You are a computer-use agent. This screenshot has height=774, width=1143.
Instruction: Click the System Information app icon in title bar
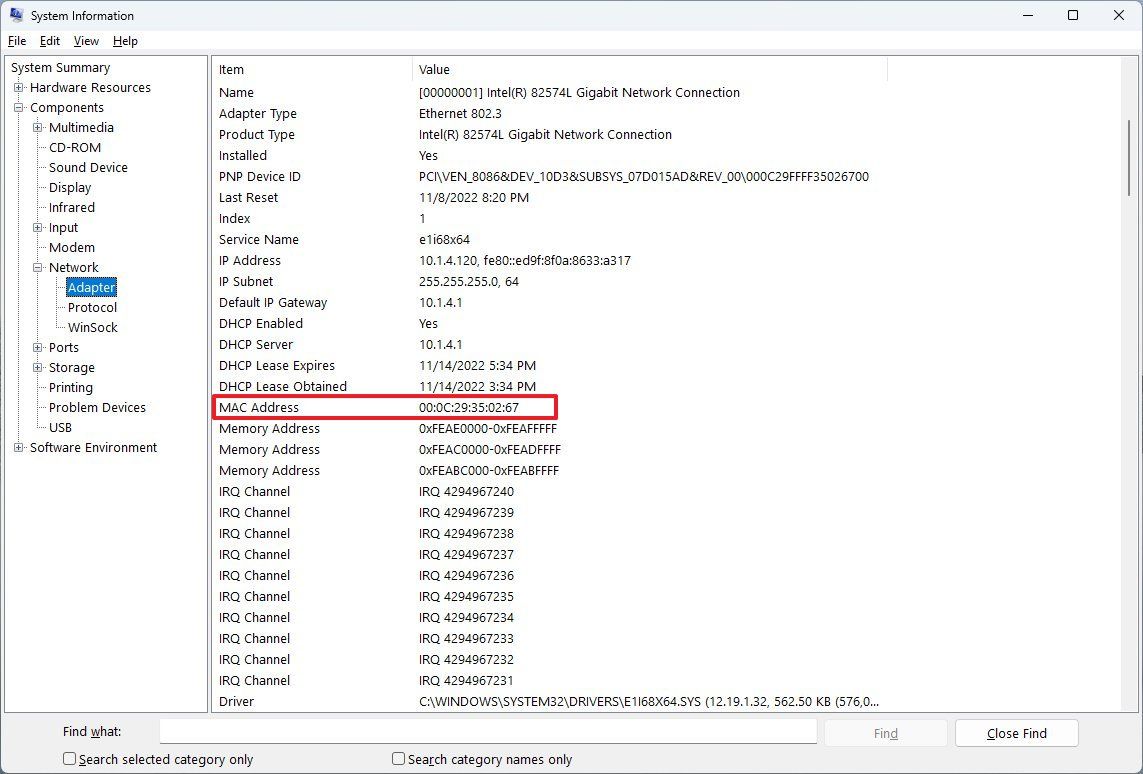(x=16, y=15)
